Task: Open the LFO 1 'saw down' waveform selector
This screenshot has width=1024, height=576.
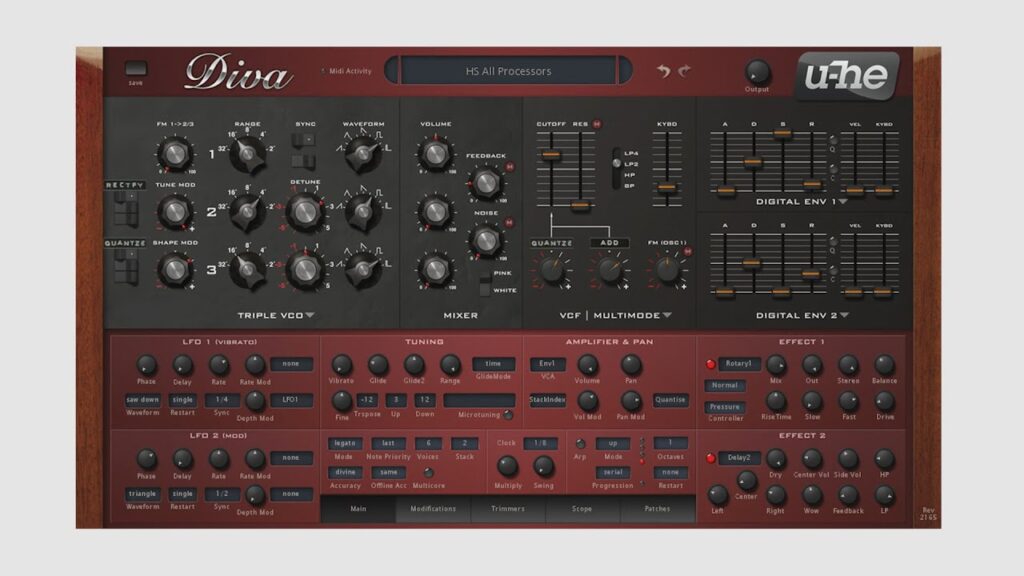Action: (142, 400)
